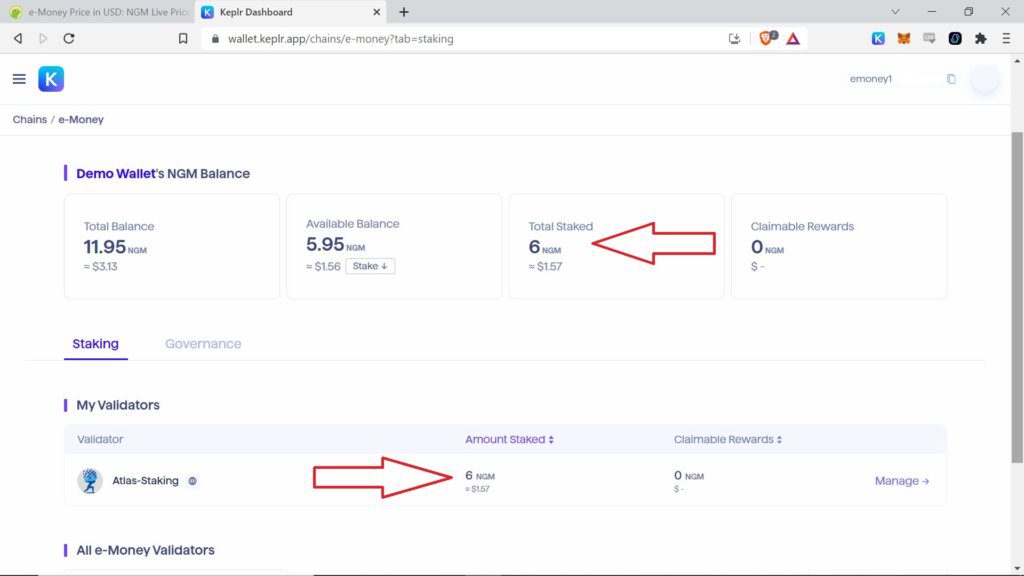Click the emoney1 address text
1024x576 pixels.
tap(871, 79)
